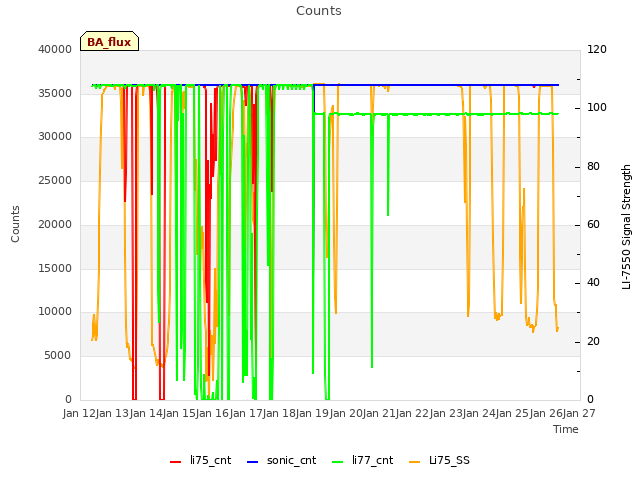
Task: Click the 10000 left axis tick
Action: (x=55, y=312)
